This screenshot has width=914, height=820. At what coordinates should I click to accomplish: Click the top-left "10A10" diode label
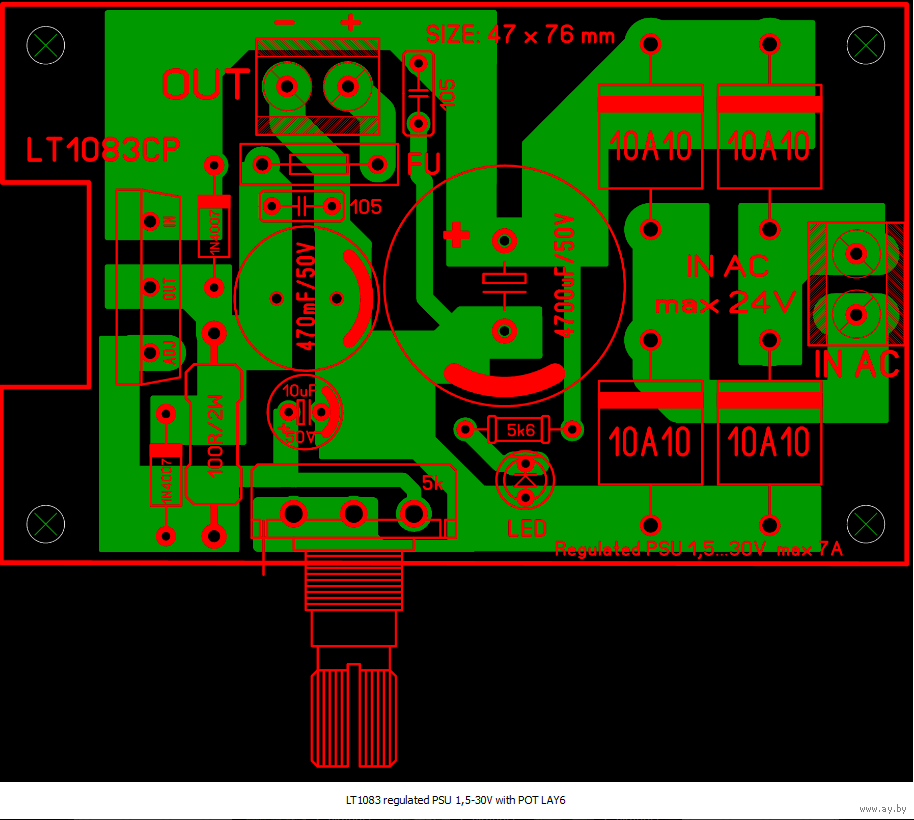[651, 146]
